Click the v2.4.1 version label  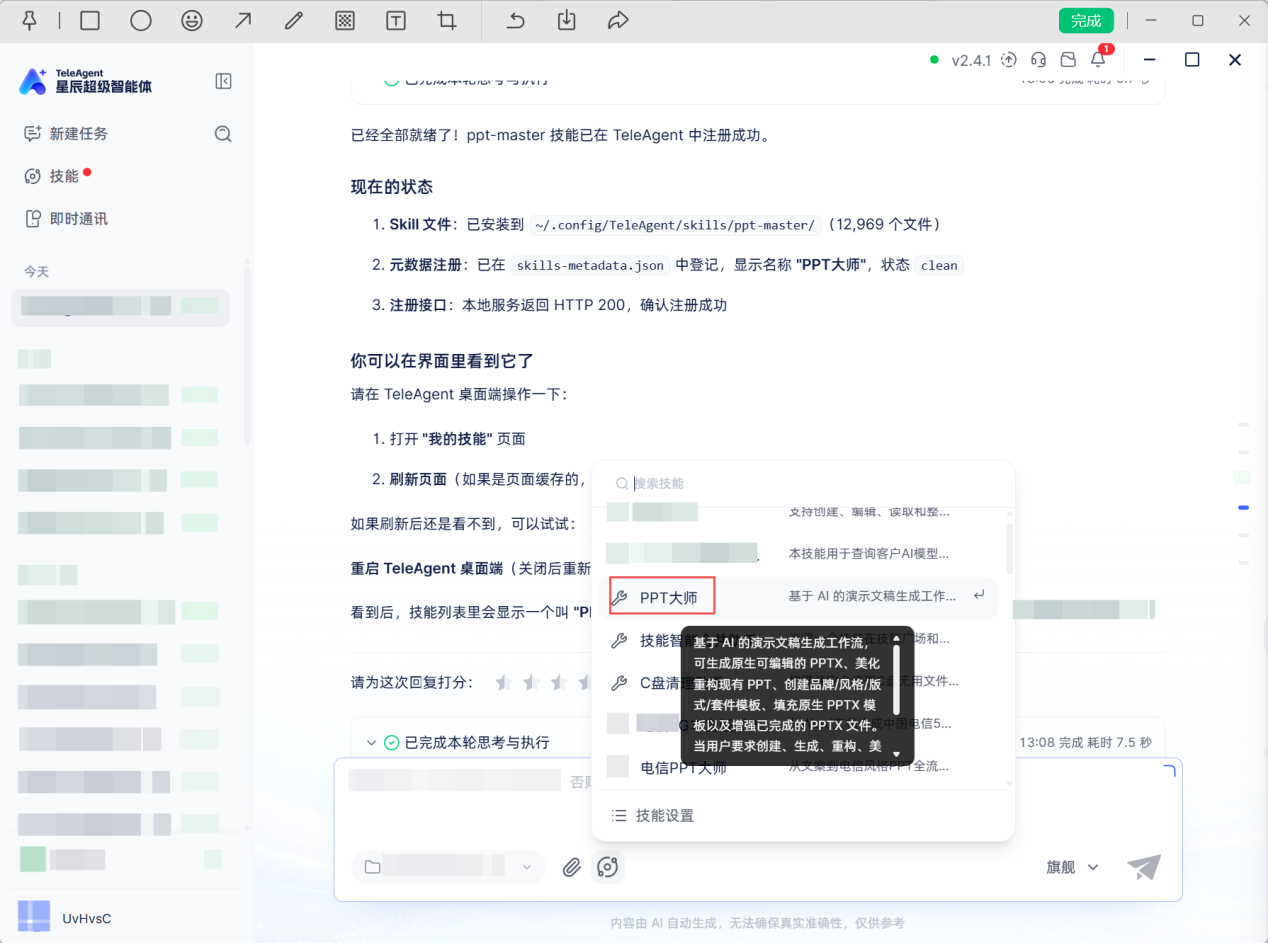pos(971,60)
